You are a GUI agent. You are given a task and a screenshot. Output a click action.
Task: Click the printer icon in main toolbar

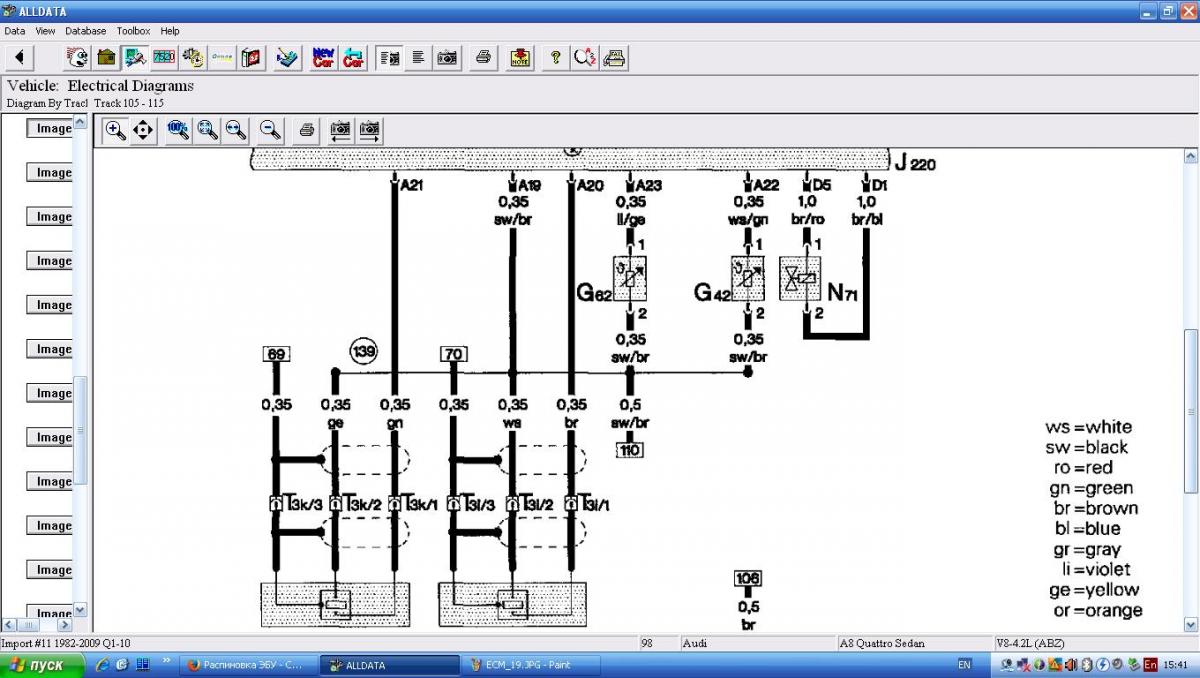click(x=483, y=57)
